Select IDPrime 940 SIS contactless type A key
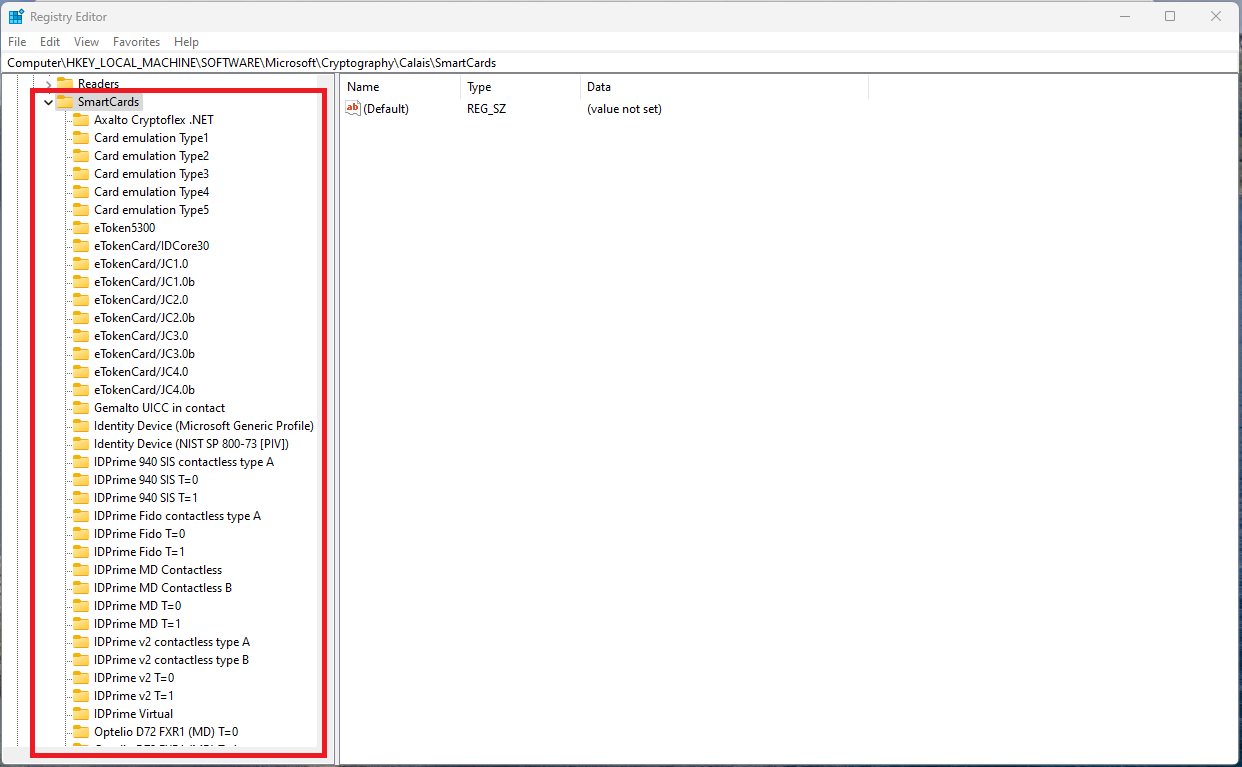 pos(184,462)
